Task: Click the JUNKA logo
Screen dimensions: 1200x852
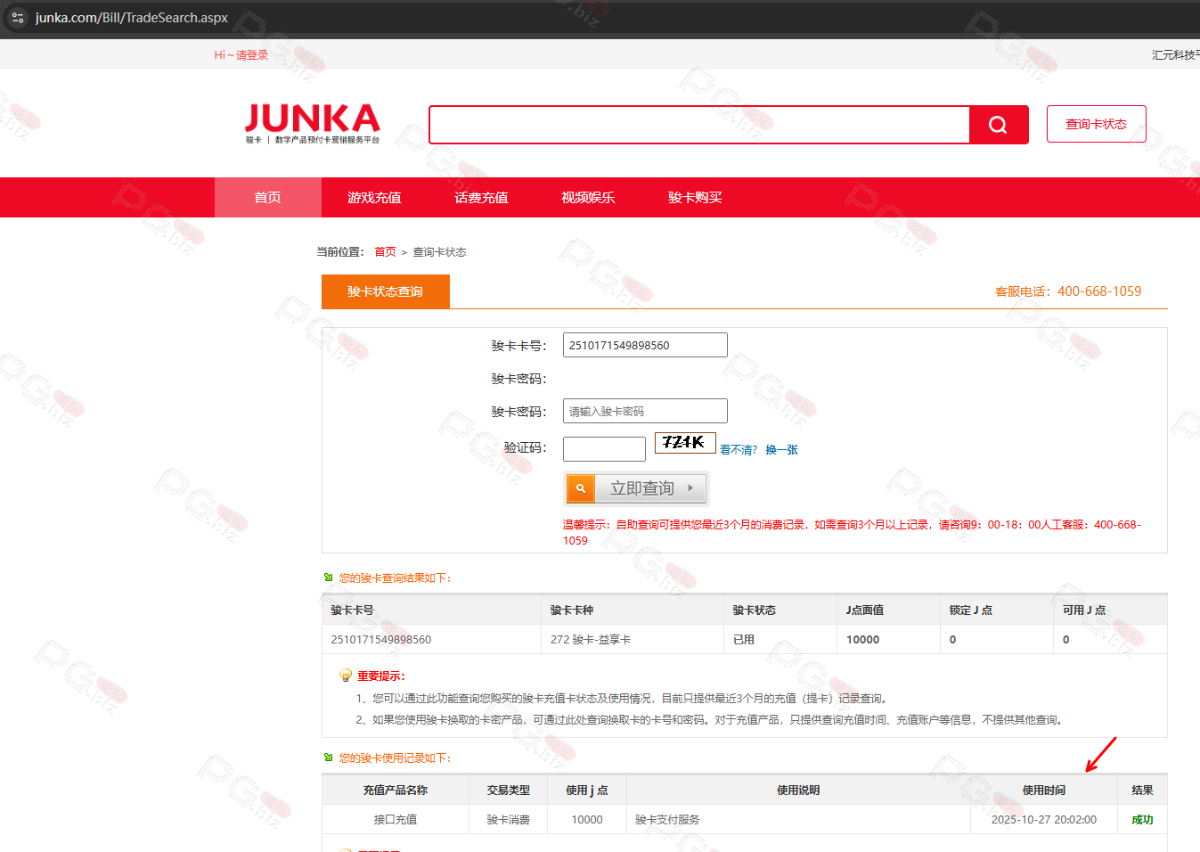Action: point(312,124)
